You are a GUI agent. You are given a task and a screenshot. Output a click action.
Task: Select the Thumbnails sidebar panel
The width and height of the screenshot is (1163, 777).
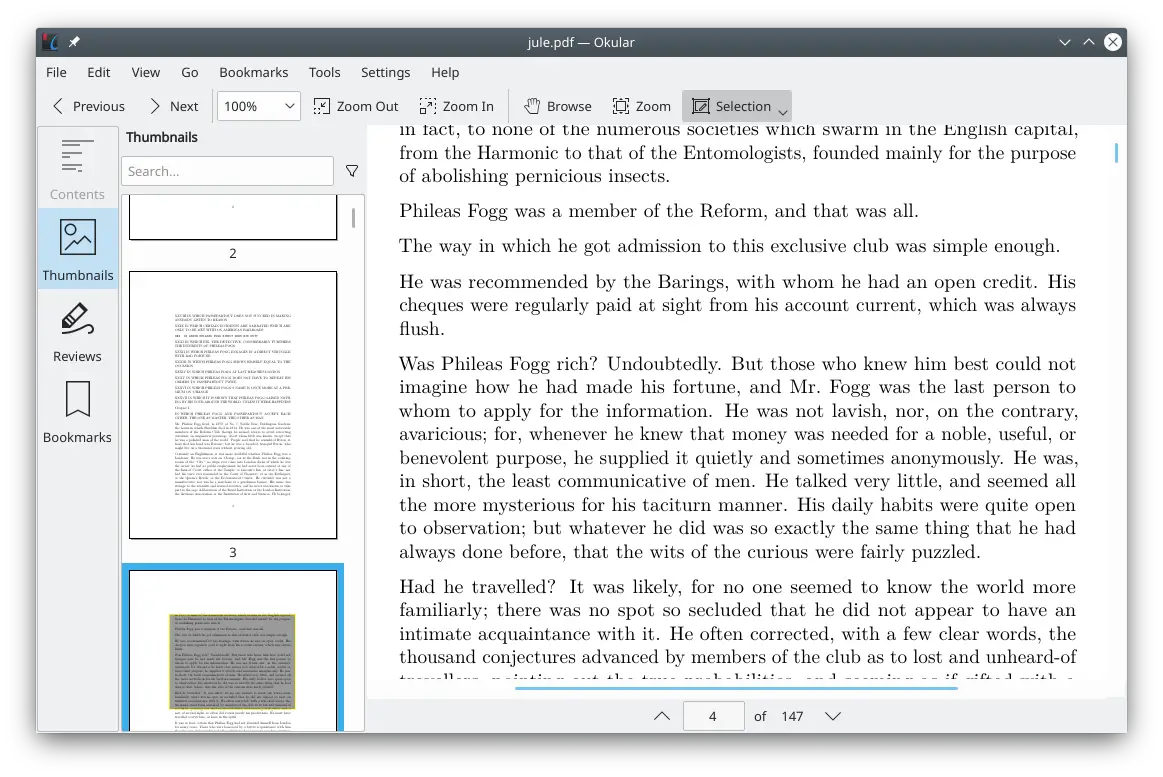pyautogui.click(x=77, y=249)
